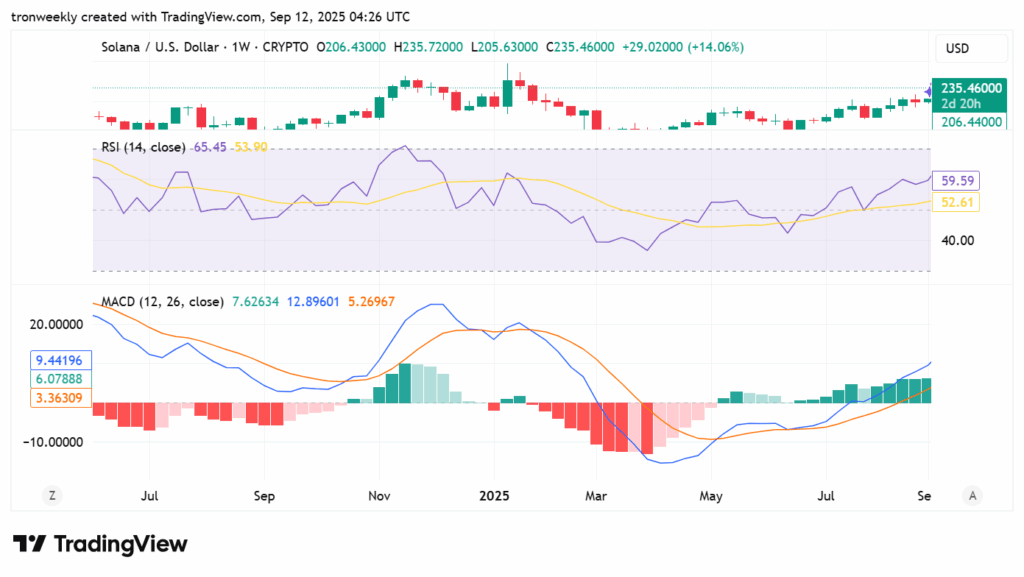Toggle auto scale with the A button

[972, 496]
